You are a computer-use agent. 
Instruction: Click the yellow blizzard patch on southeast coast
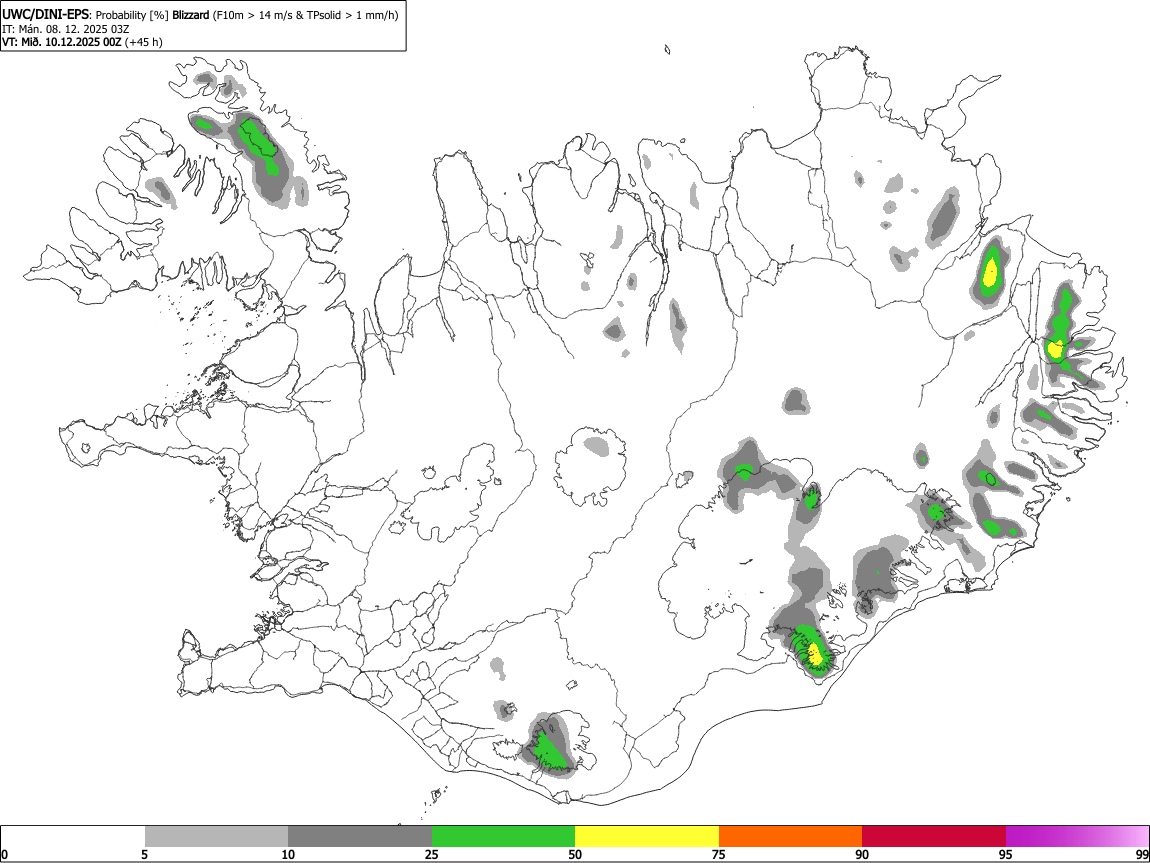[815, 652]
